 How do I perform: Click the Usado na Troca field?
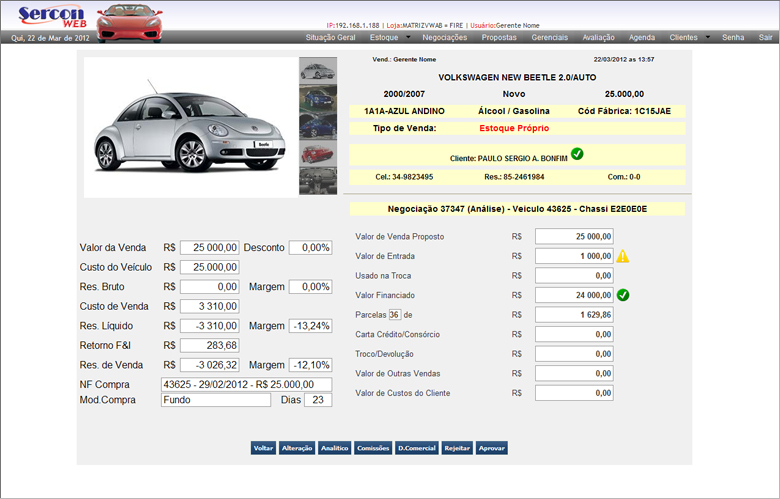coord(574,276)
